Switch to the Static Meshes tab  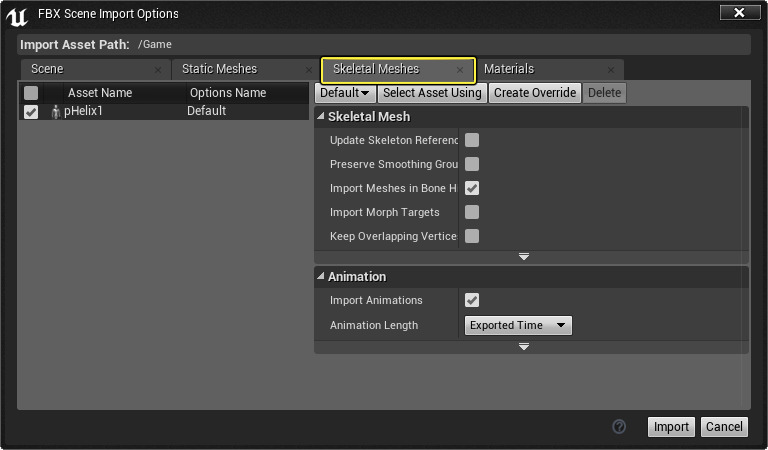pos(219,69)
